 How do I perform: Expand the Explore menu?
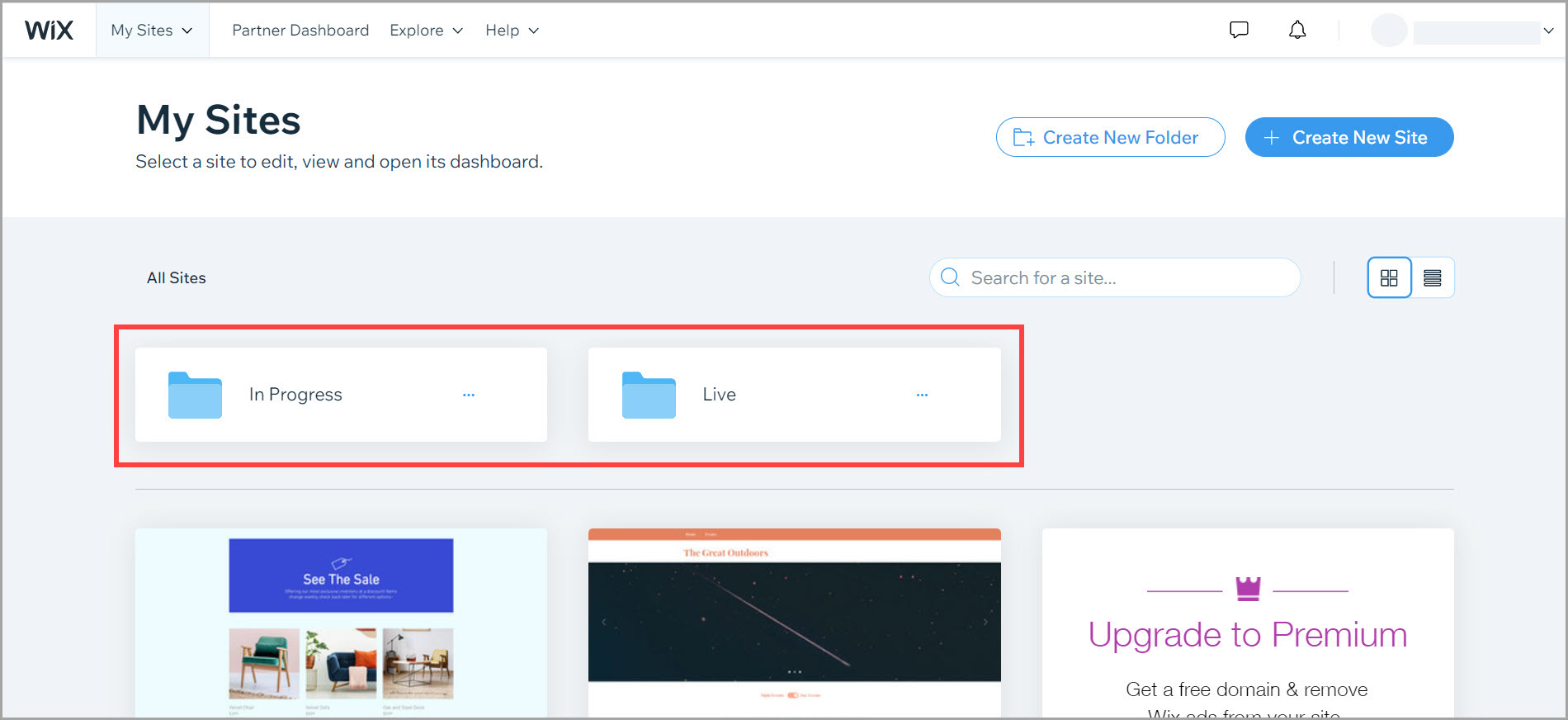426,31
